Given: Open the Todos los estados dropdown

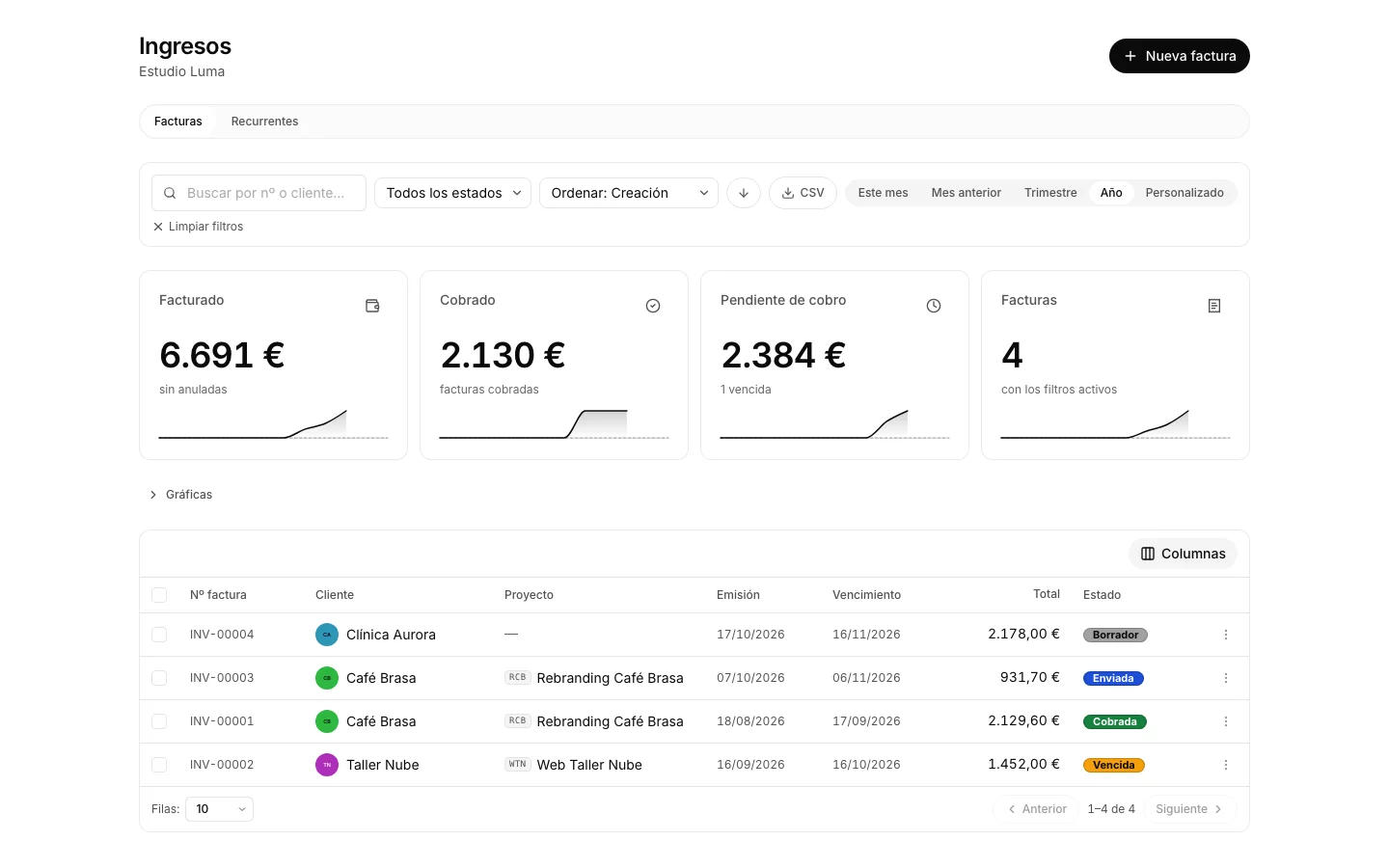Looking at the screenshot, I should (x=452, y=193).
